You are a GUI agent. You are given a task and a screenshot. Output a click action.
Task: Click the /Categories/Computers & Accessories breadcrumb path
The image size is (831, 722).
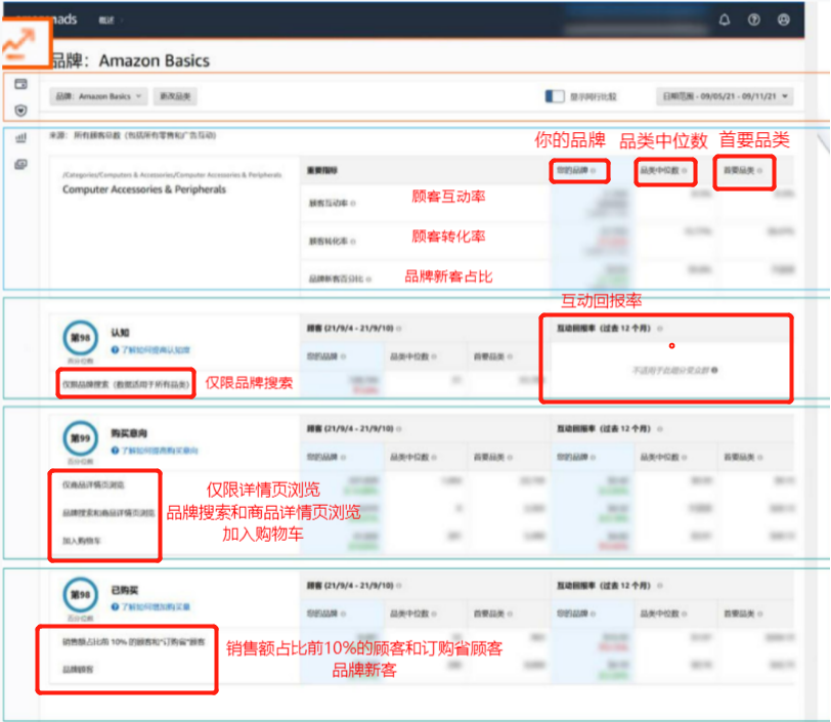(x=172, y=174)
